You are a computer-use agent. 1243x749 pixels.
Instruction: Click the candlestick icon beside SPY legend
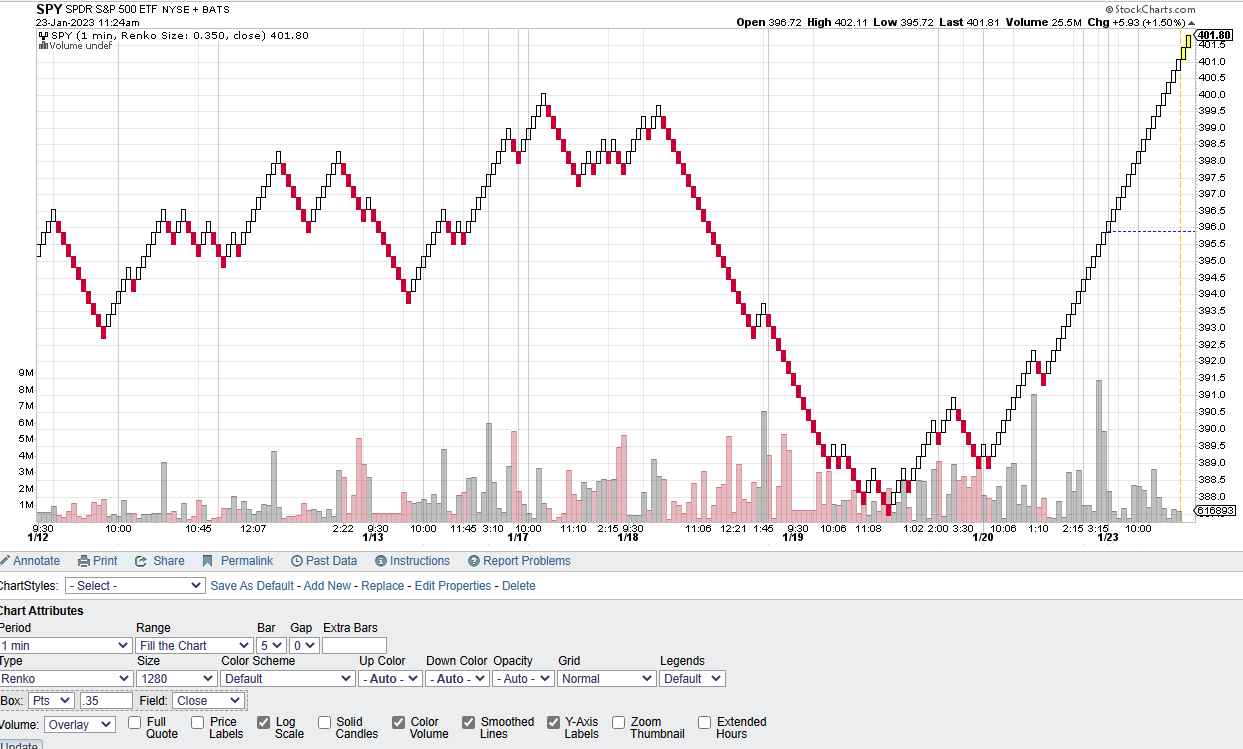tap(43, 35)
